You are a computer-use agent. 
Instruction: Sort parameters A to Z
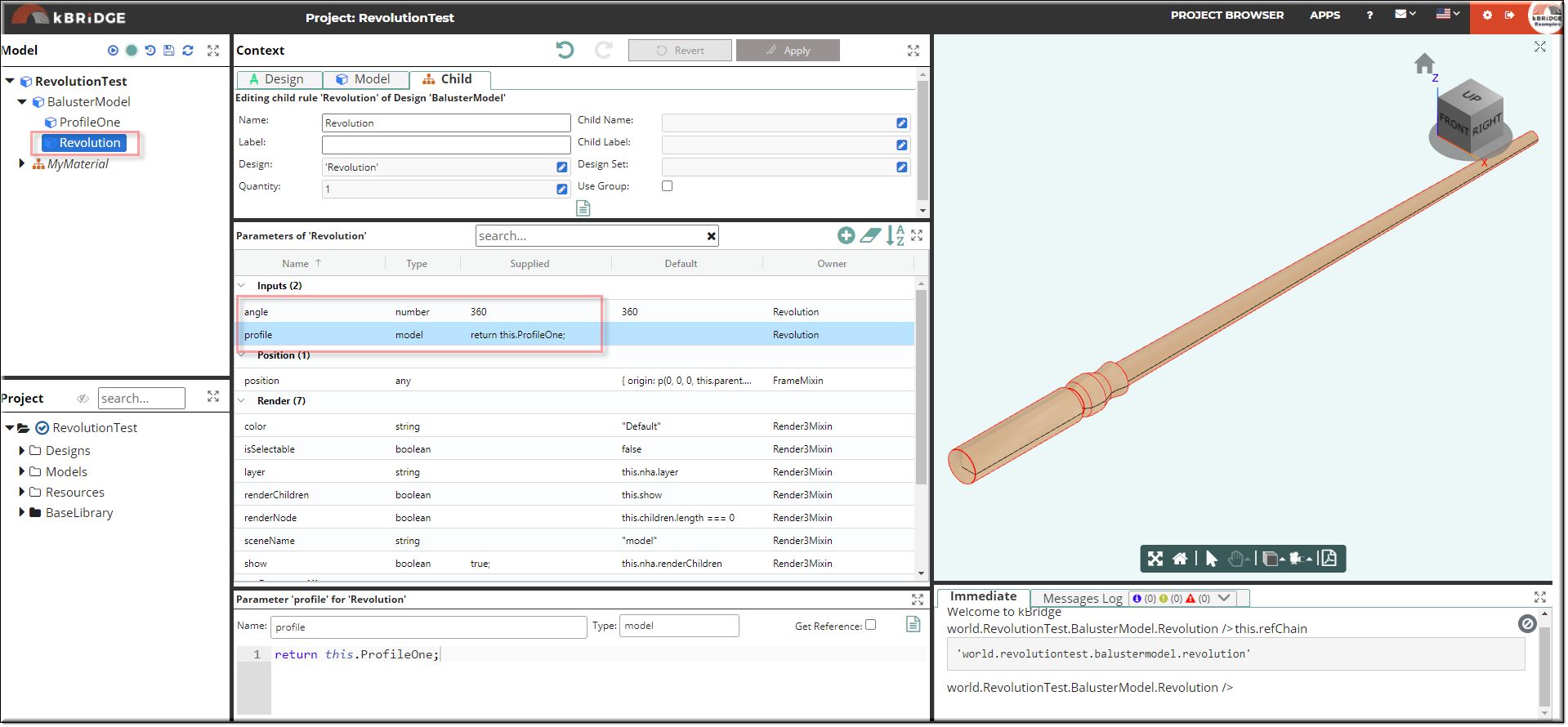[896, 235]
